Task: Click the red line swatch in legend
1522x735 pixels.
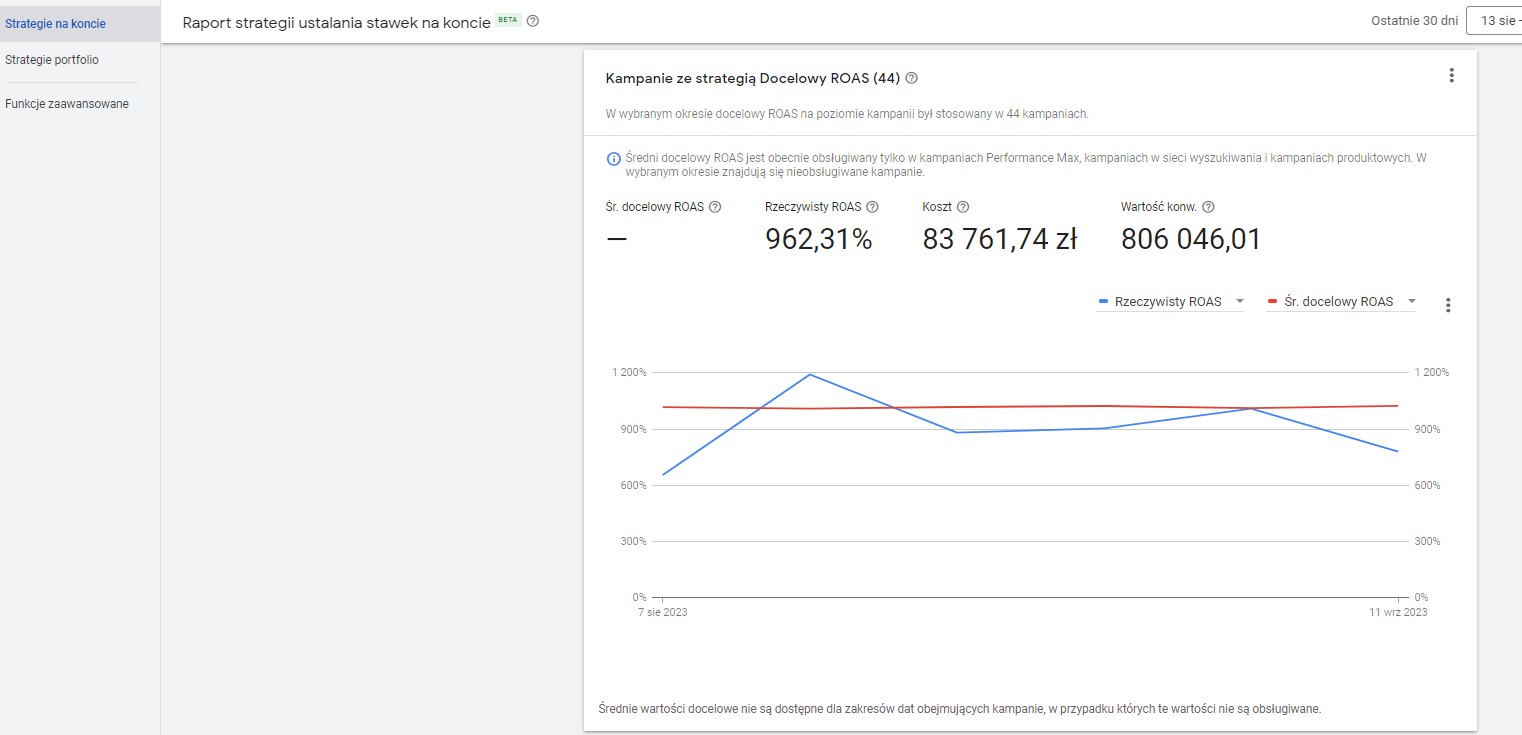Action: 1273,302
